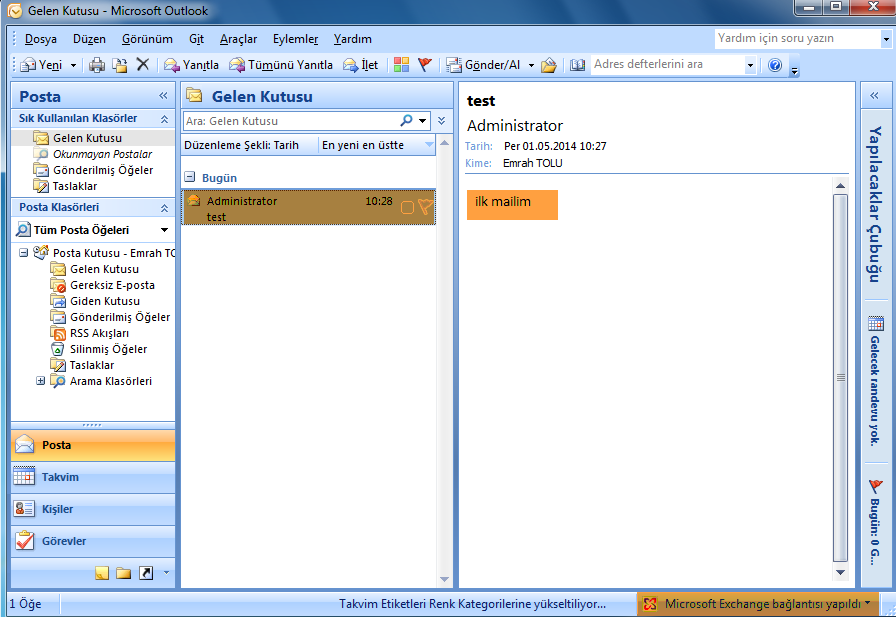This screenshot has height=617, width=896.
Task: Click the Exchange connection status icon
Action: [x=650, y=604]
